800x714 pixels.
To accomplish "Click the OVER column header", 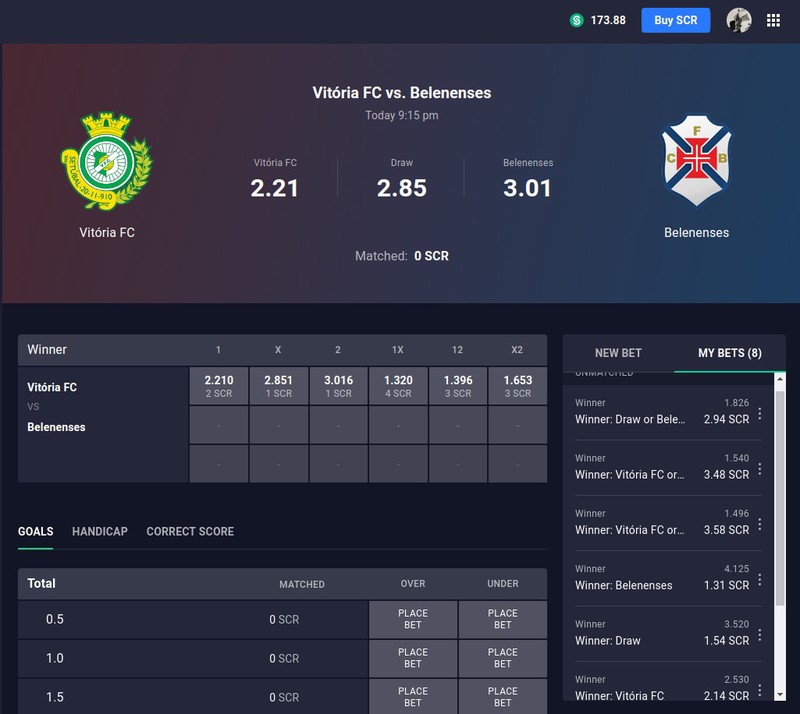I will tap(413, 583).
